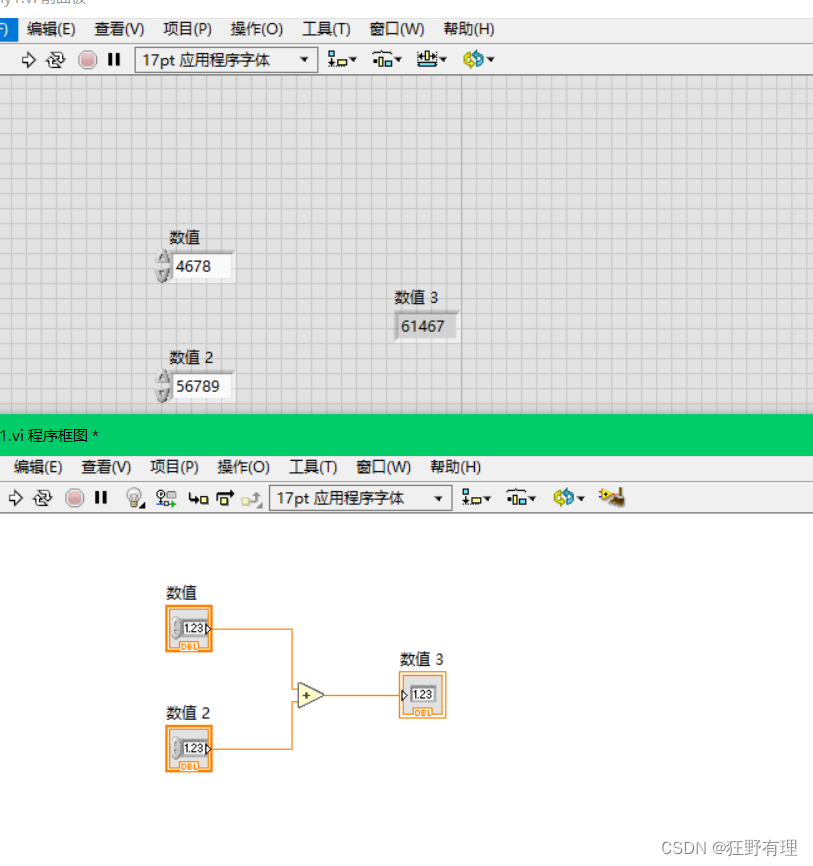Image resolution: width=813 pixels, height=866 pixels.
Task: Open 操作(O) menu in front panel window
Action: (256, 29)
